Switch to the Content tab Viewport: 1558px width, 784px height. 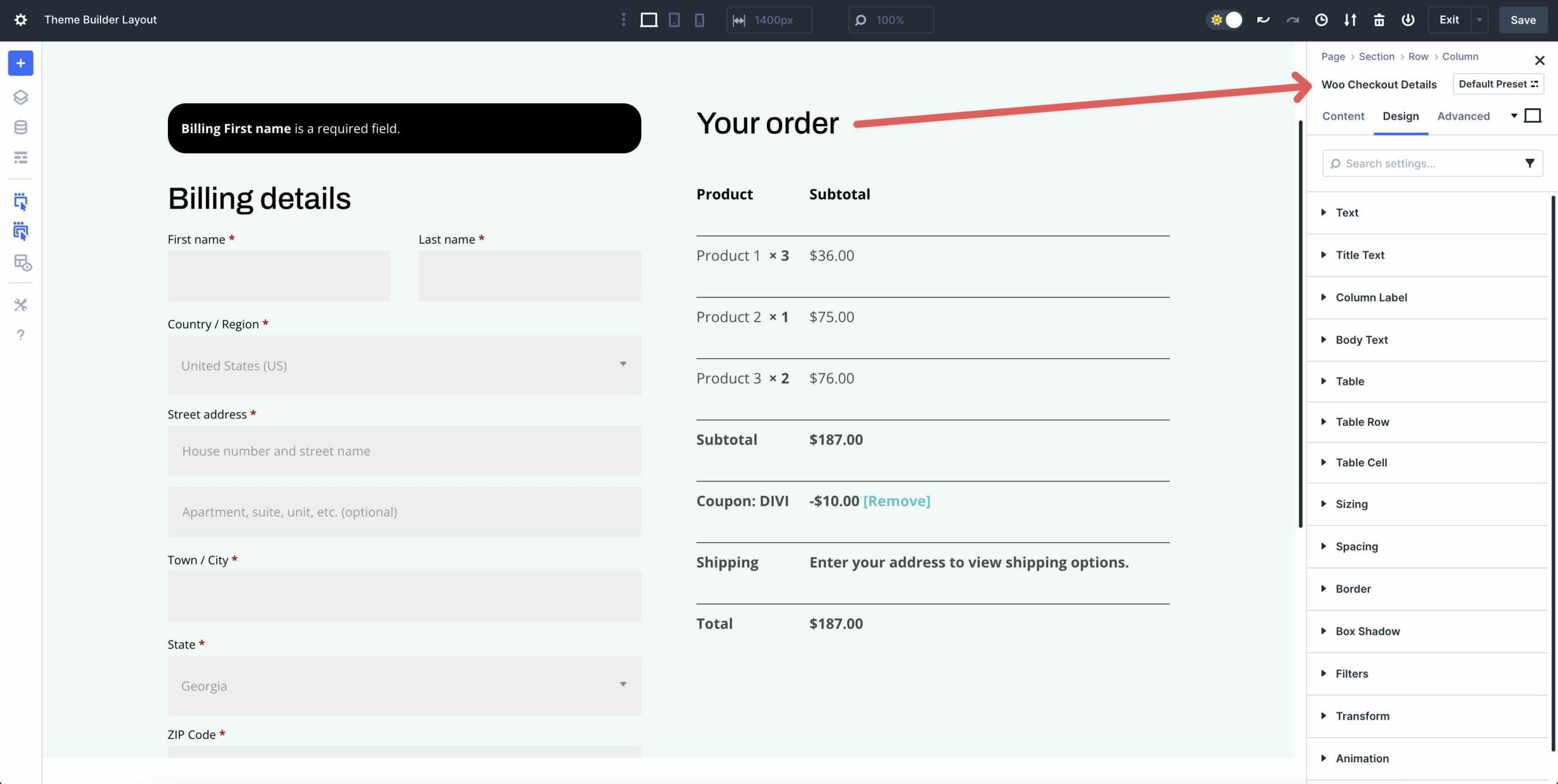coord(1343,116)
